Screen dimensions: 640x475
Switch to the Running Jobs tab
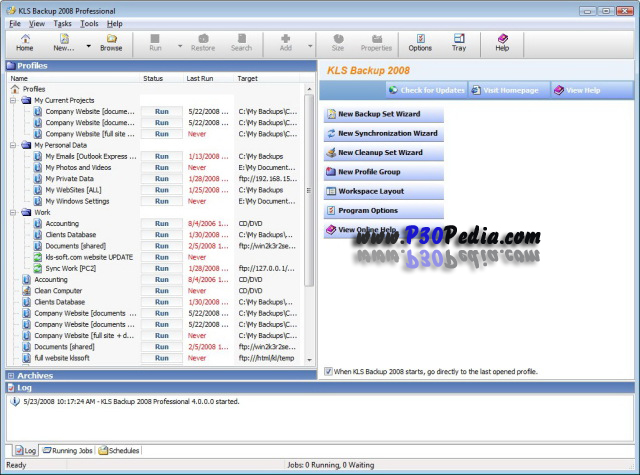coord(68,451)
